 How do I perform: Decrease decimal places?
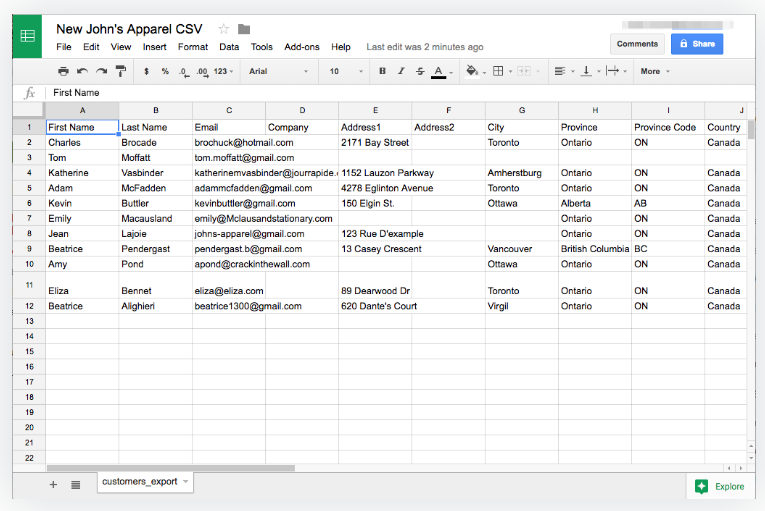184,72
